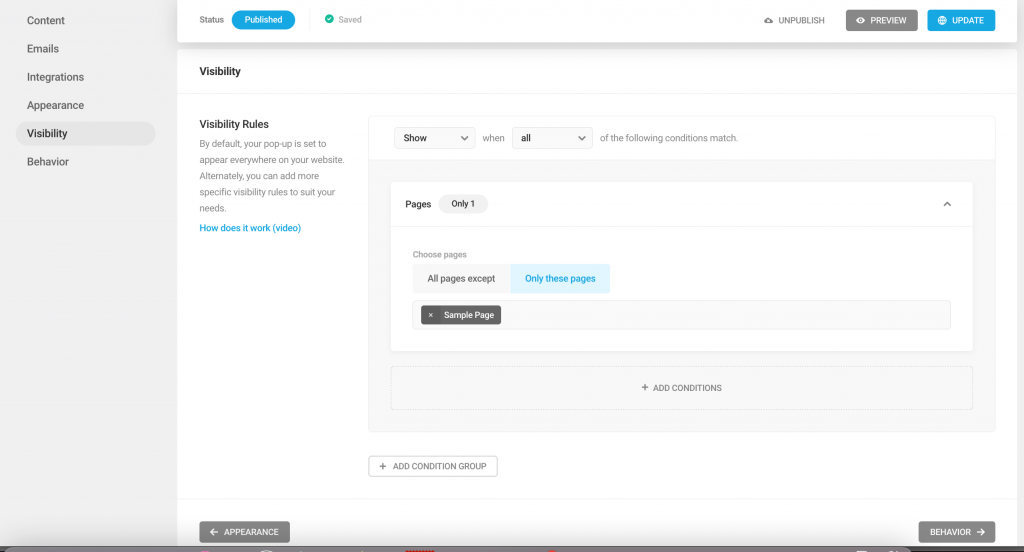The width and height of the screenshot is (1024, 552).
Task: Click right arrow icon on Behavior button
Action: [x=980, y=532]
